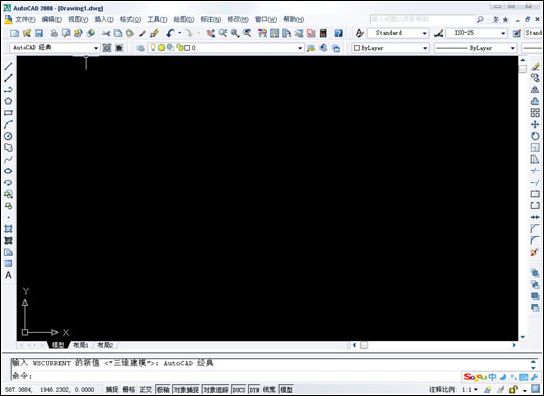Viewport: 544px width, 396px height.
Task: Open the ByLayer color control swatch
Action: [391, 48]
